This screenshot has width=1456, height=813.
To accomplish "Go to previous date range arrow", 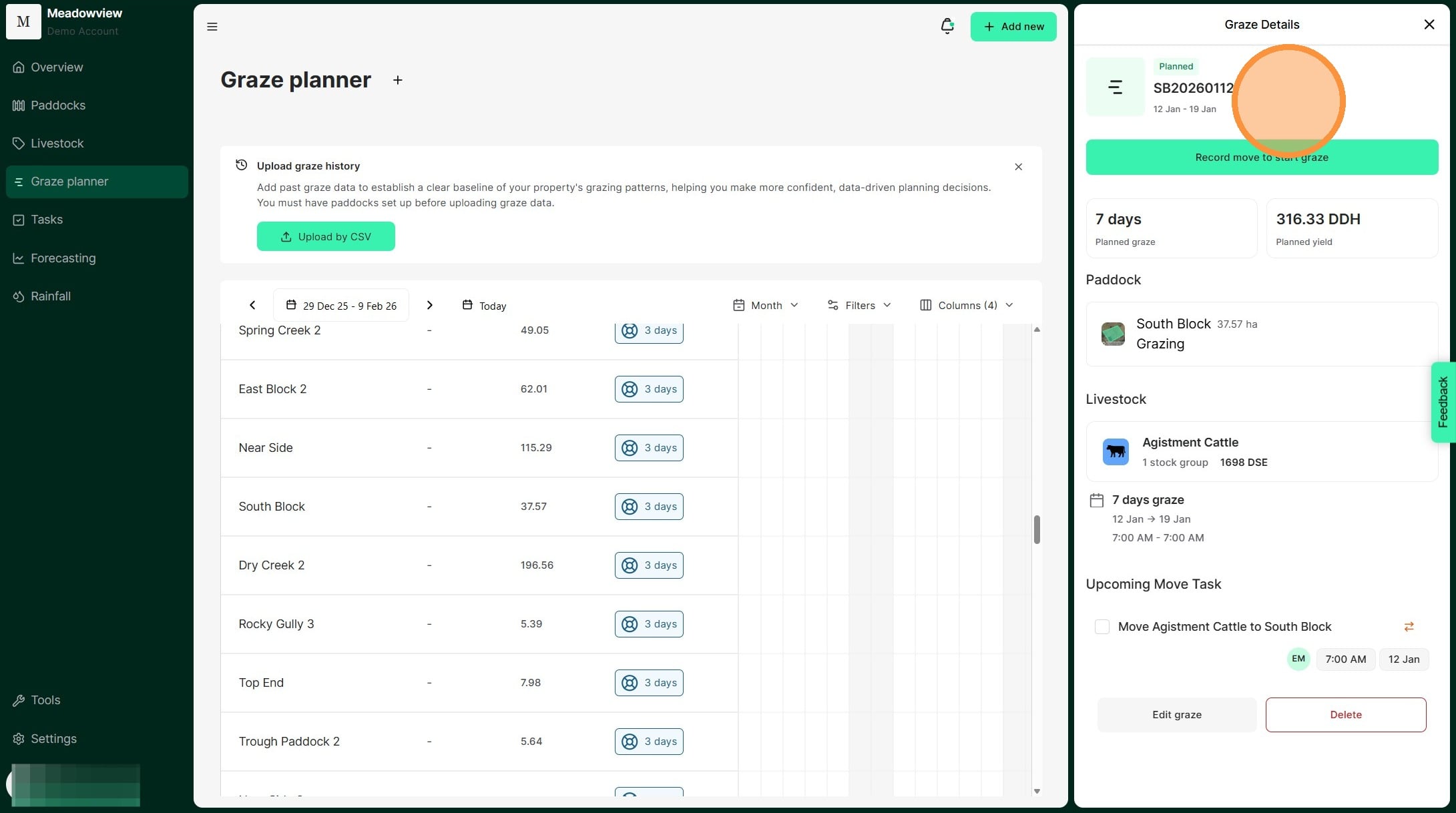I will 252,305.
